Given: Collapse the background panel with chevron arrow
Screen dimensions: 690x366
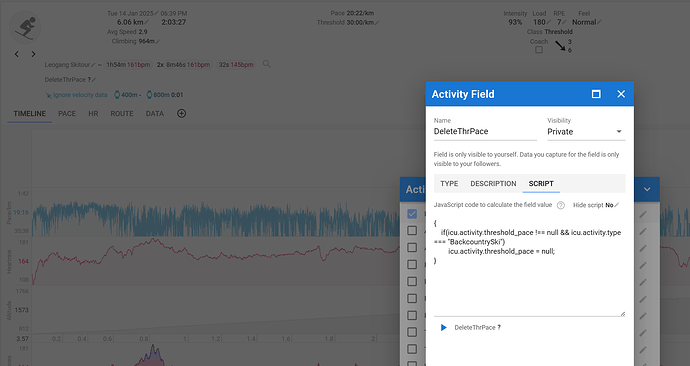Looking at the screenshot, I should 647,189.
